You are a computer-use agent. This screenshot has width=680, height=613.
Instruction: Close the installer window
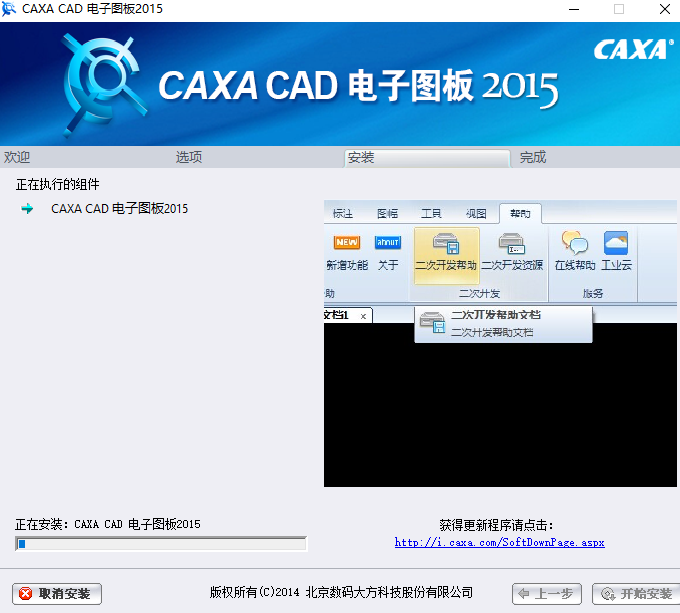tap(665, 9)
